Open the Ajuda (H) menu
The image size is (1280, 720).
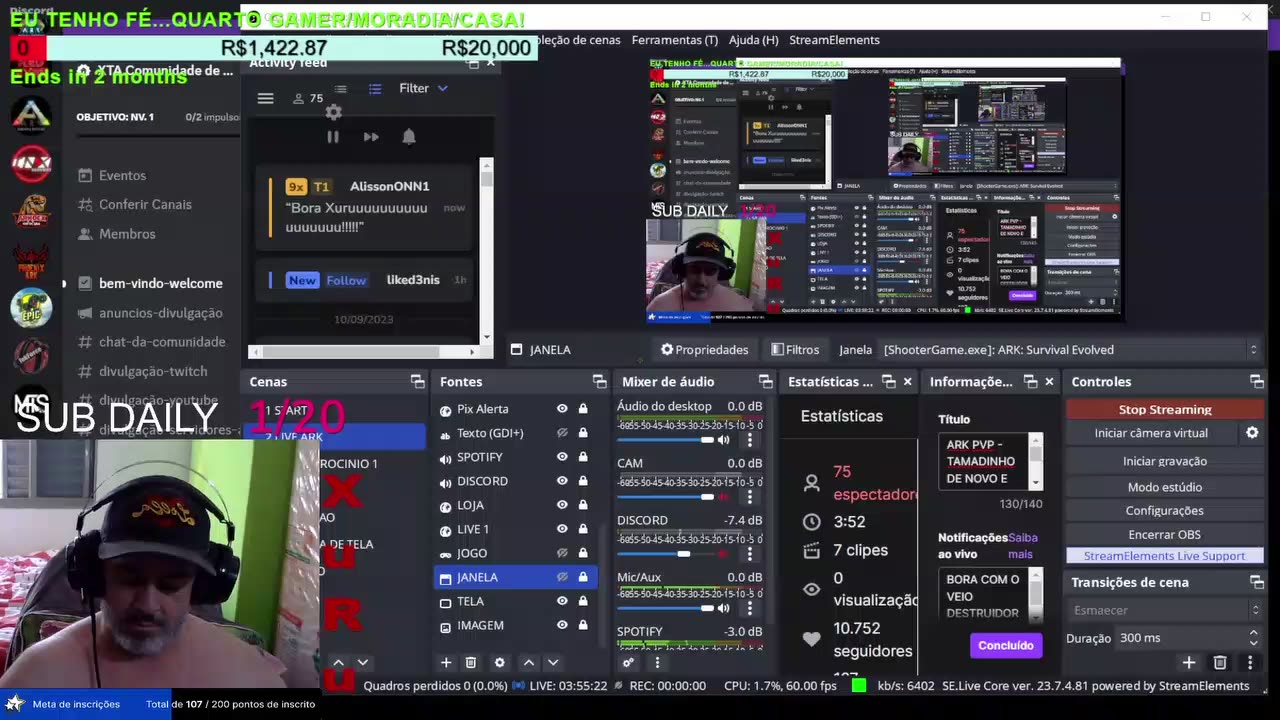tap(754, 40)
